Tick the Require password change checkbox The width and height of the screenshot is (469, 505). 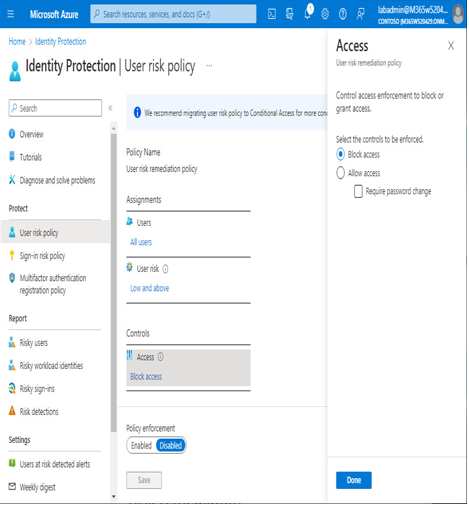(358, 191)
